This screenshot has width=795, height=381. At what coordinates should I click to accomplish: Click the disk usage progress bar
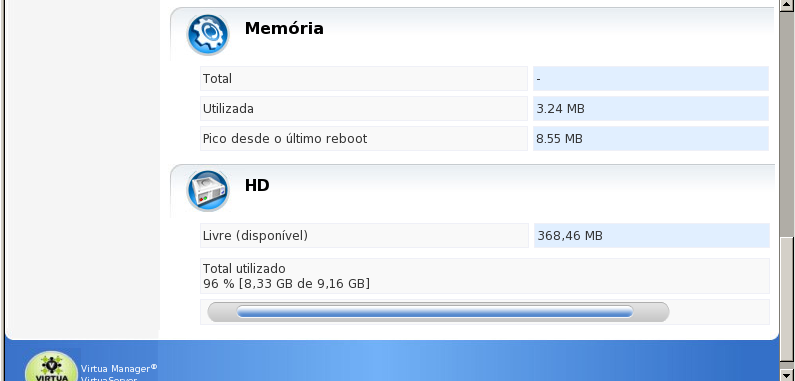[x=439, y=312]
